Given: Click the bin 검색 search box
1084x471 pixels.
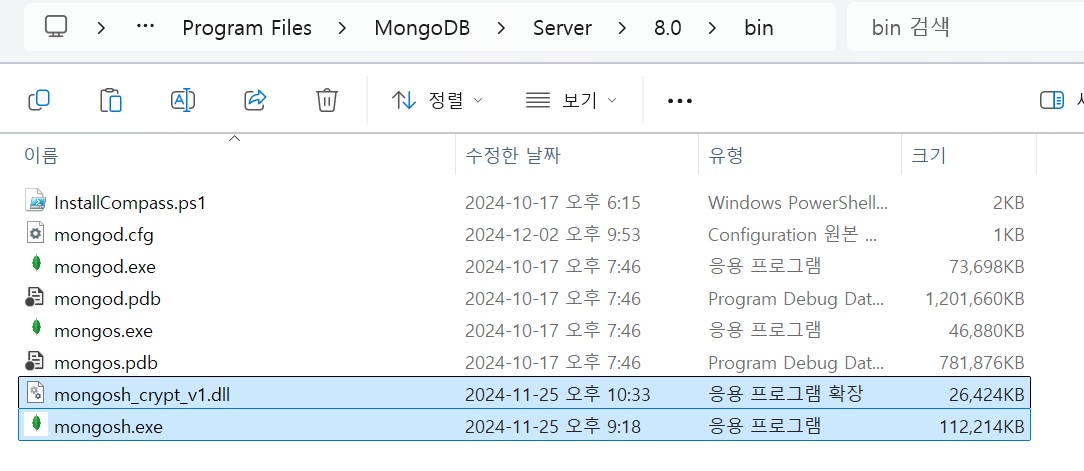Looking at the screenshot, I should pyautogui.click(x=965, y=27).
